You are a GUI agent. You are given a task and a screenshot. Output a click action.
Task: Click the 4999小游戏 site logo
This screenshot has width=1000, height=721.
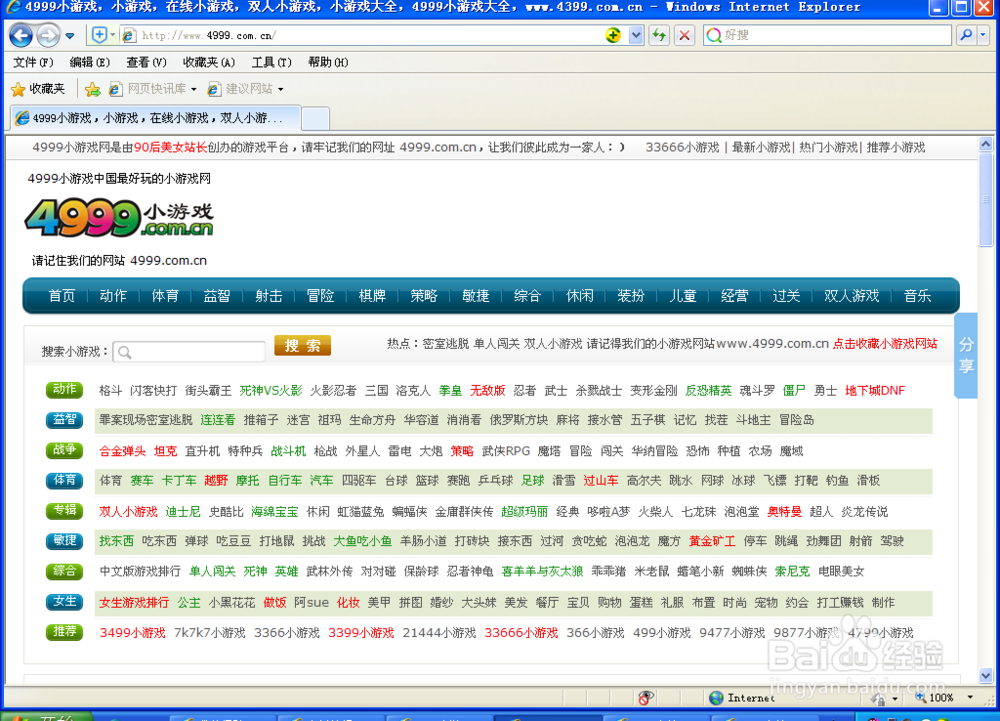[x=119, y=217]
